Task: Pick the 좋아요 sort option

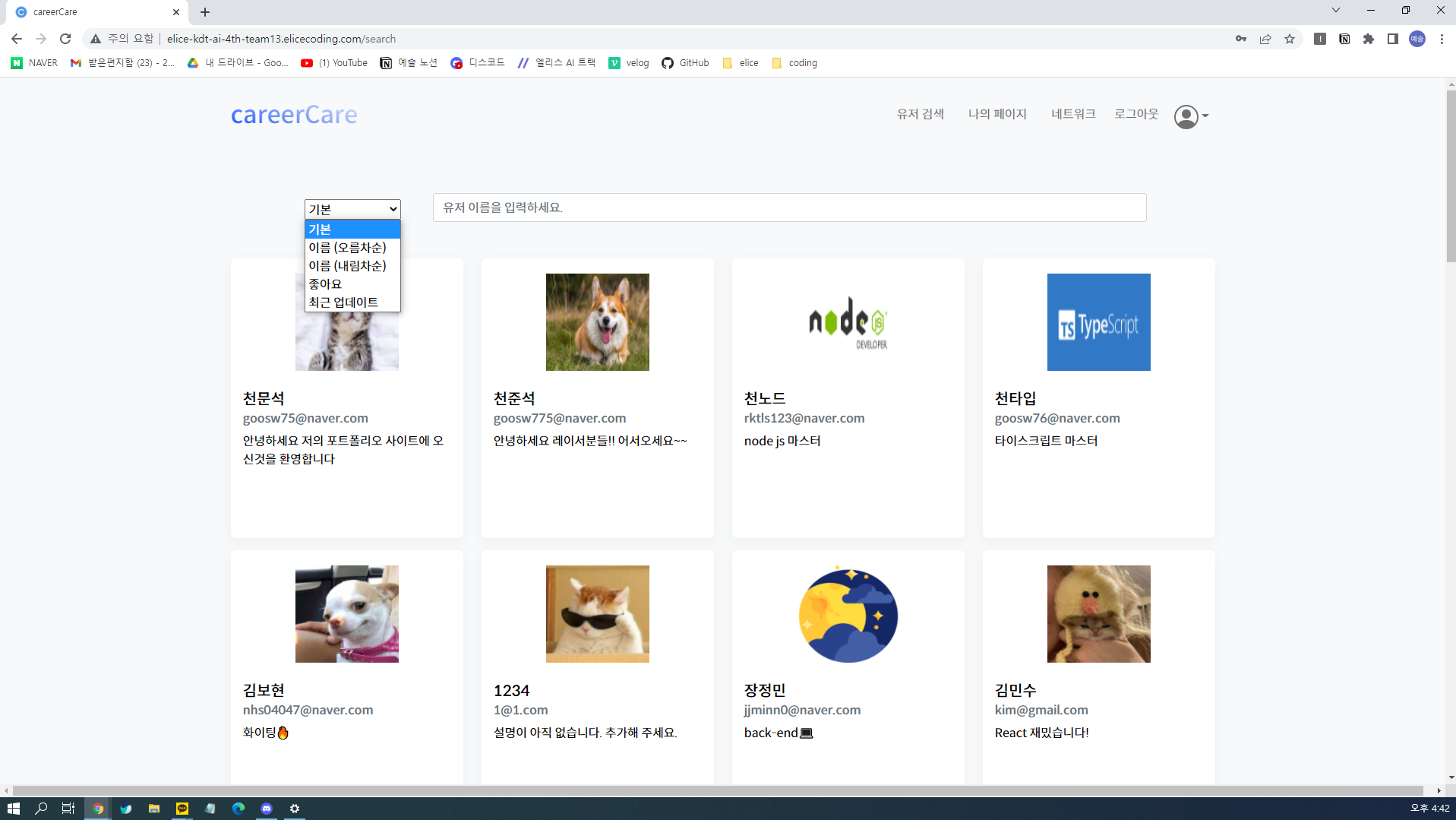Action: click(x=325, y=284)
